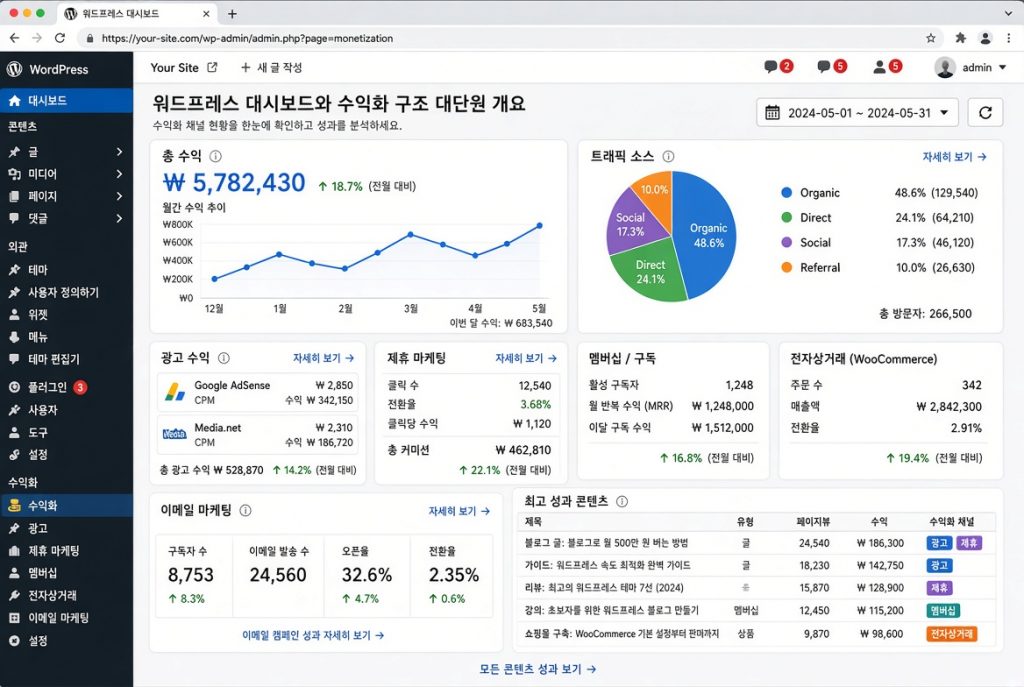Open the browser three-dot menu
Viewport: 1024px width, 687px height.
pos(1010,38)
